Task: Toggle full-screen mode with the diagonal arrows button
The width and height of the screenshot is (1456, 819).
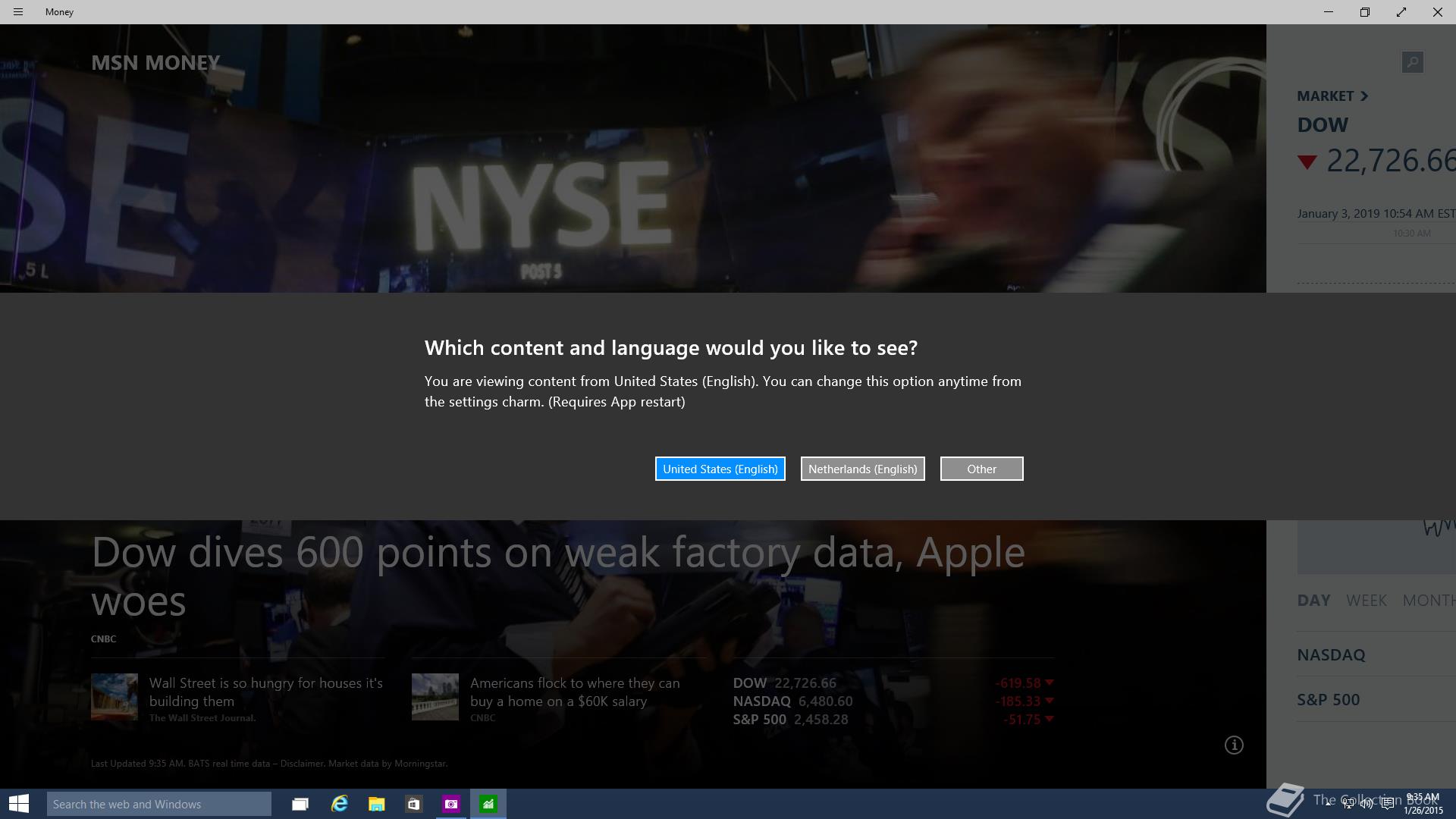Action: tap(1401, 12)
